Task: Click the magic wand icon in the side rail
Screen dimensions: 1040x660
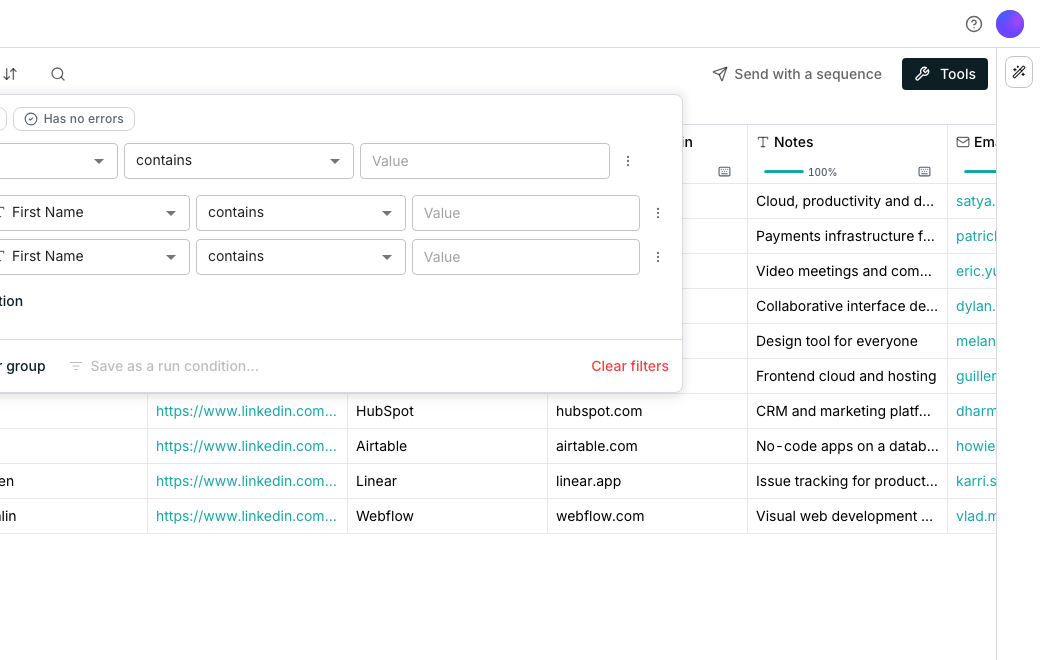Action: (x=1019, y=72)
